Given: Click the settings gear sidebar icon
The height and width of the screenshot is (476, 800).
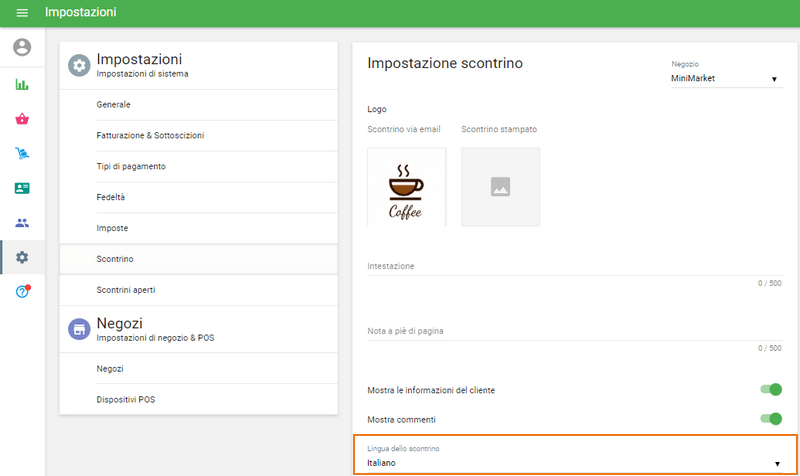Looking at the screenshot, I should point(22,257).
